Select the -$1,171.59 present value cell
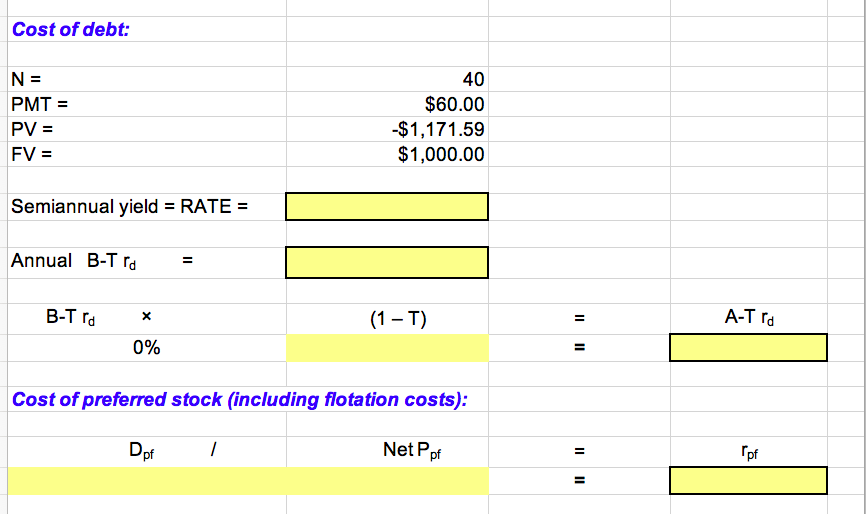 (387, 129)
